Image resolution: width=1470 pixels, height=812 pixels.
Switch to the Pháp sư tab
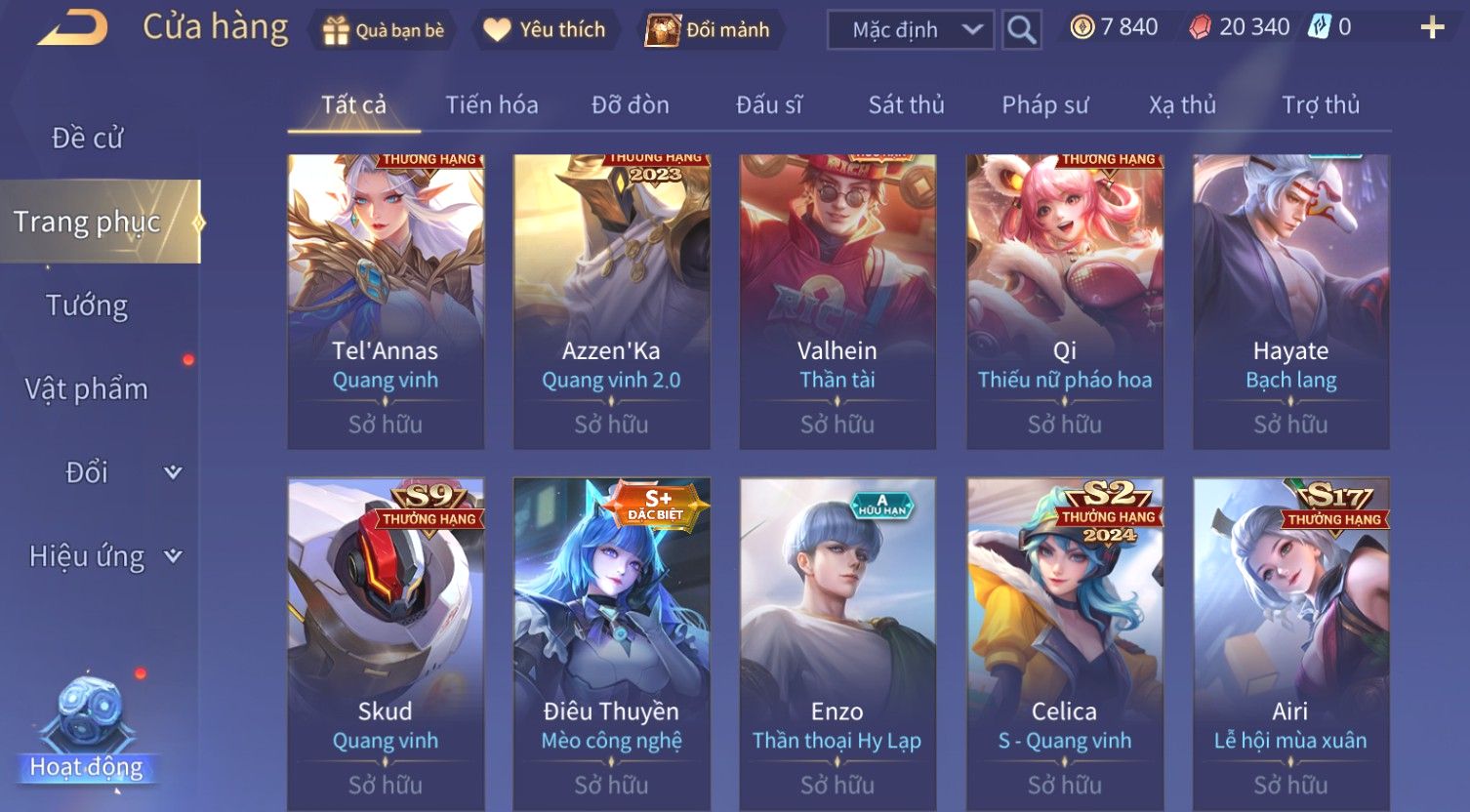tap(1044, 104)
